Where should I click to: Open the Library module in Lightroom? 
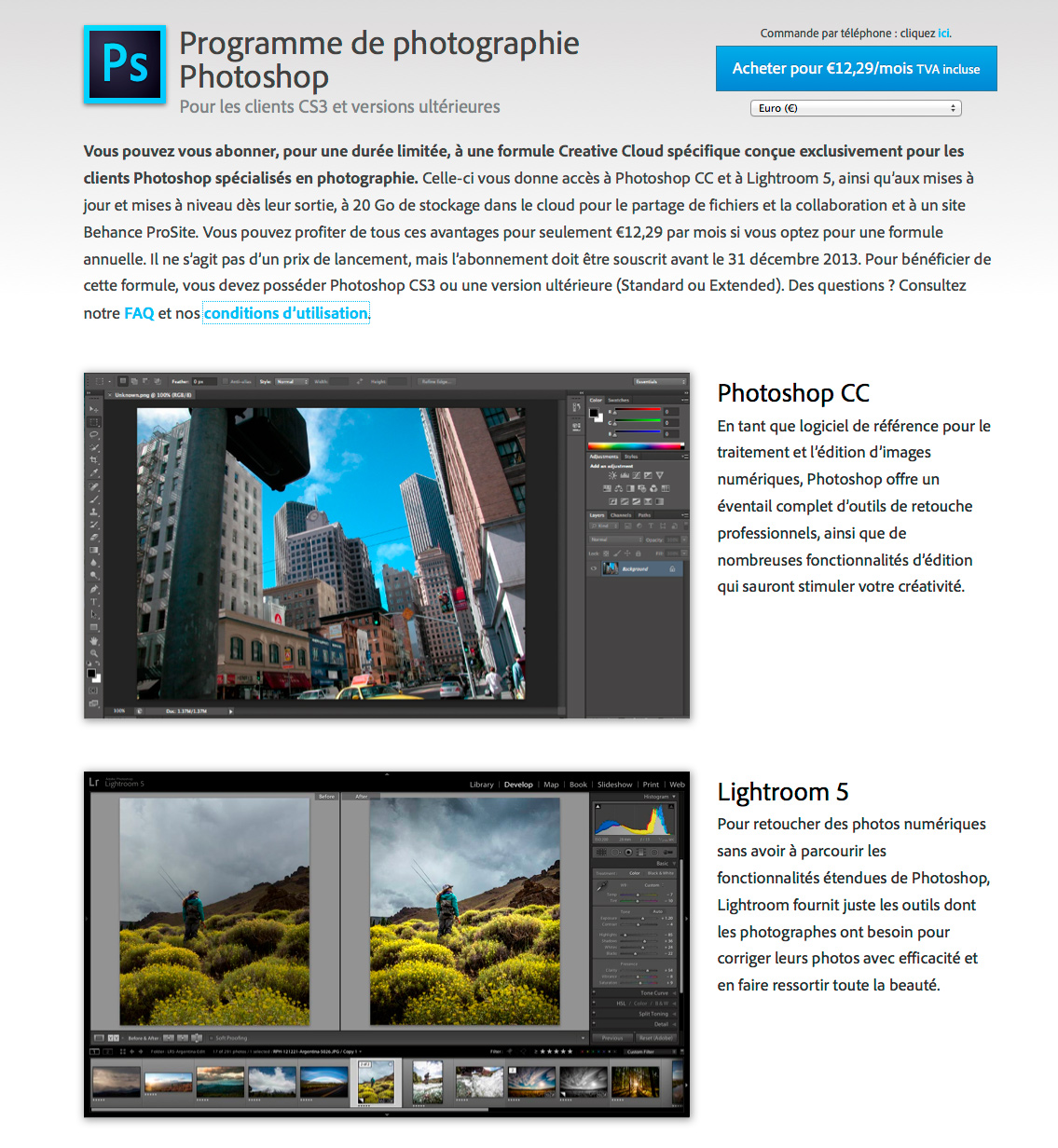pos(482,785)
